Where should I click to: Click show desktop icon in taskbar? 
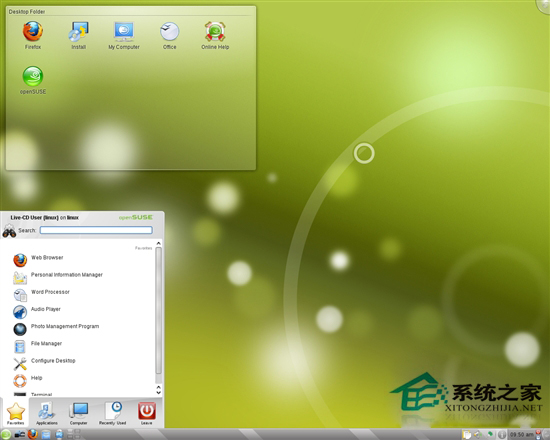19,434
